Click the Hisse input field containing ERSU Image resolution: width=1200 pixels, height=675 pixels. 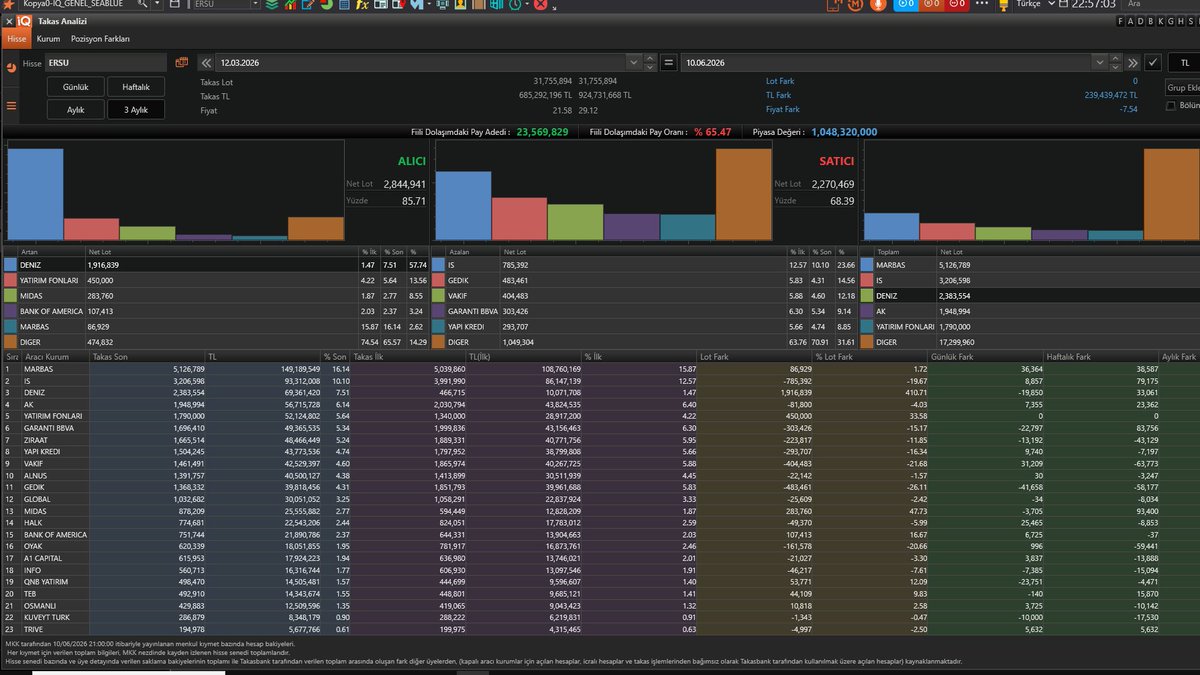tap(108, 62)
